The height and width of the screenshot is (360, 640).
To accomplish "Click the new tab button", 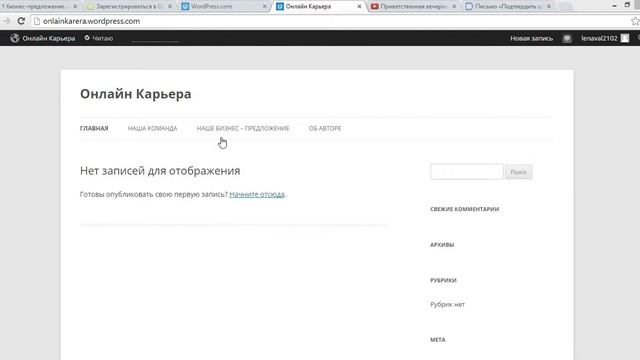I will tap(566, 7).
